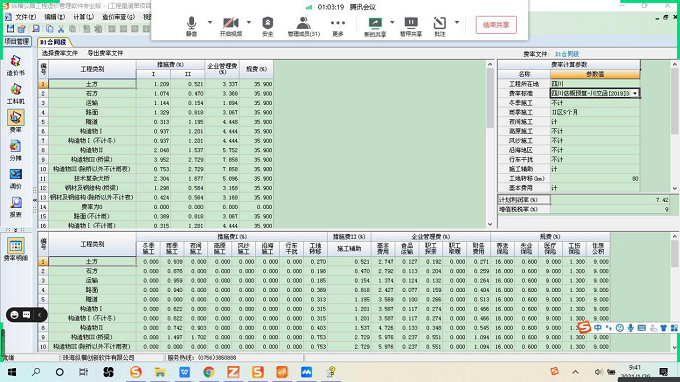Open the 计算(L) menu
Image resolution: width=680 pixels, height=382 pixels.
(x=83, y=17)
